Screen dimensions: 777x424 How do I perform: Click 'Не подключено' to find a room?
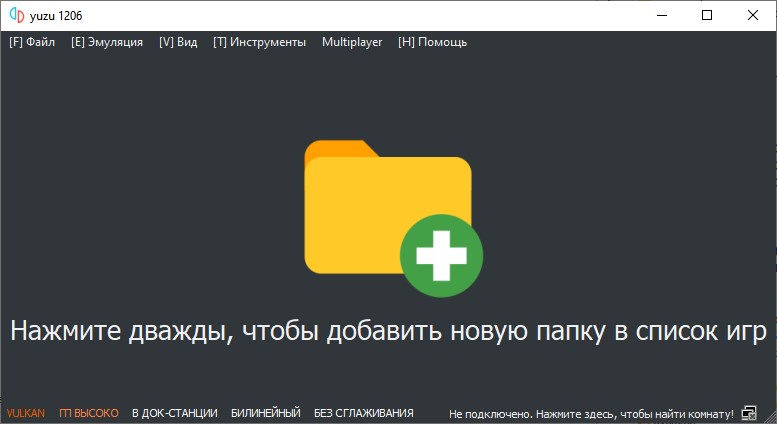(591, 414)
